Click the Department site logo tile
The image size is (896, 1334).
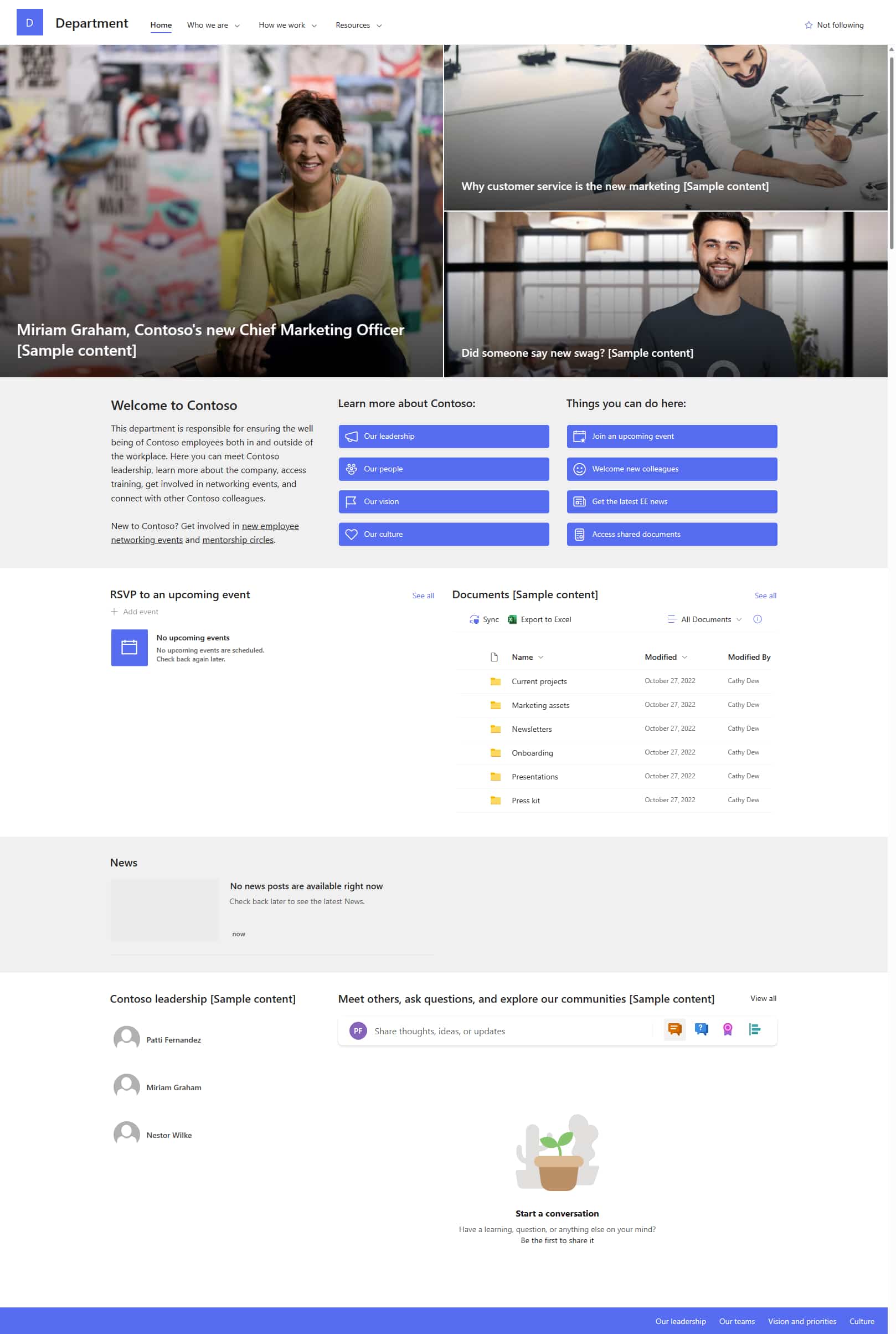point(30,23)
